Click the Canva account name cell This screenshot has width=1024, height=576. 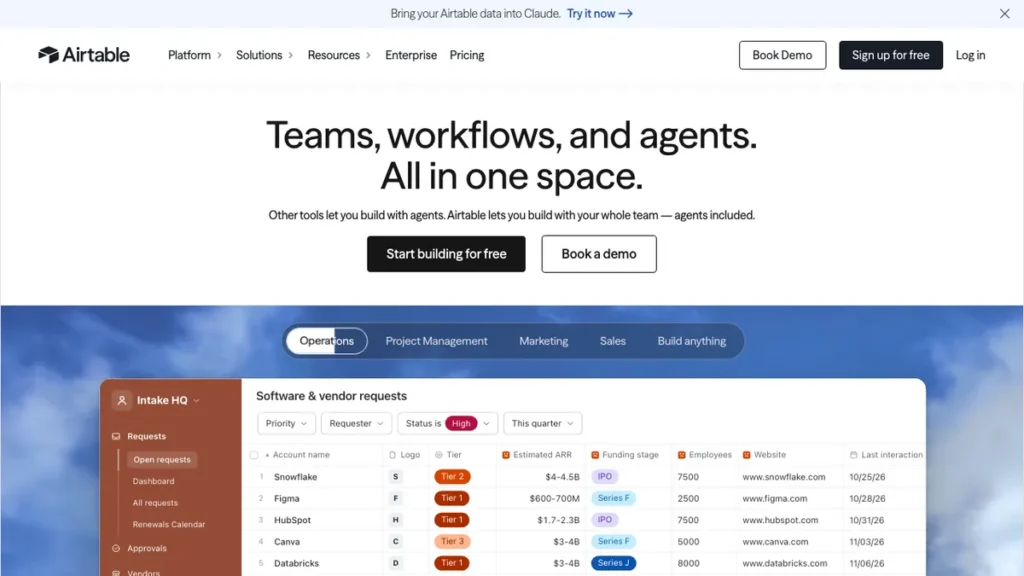[x=287, y=542]
